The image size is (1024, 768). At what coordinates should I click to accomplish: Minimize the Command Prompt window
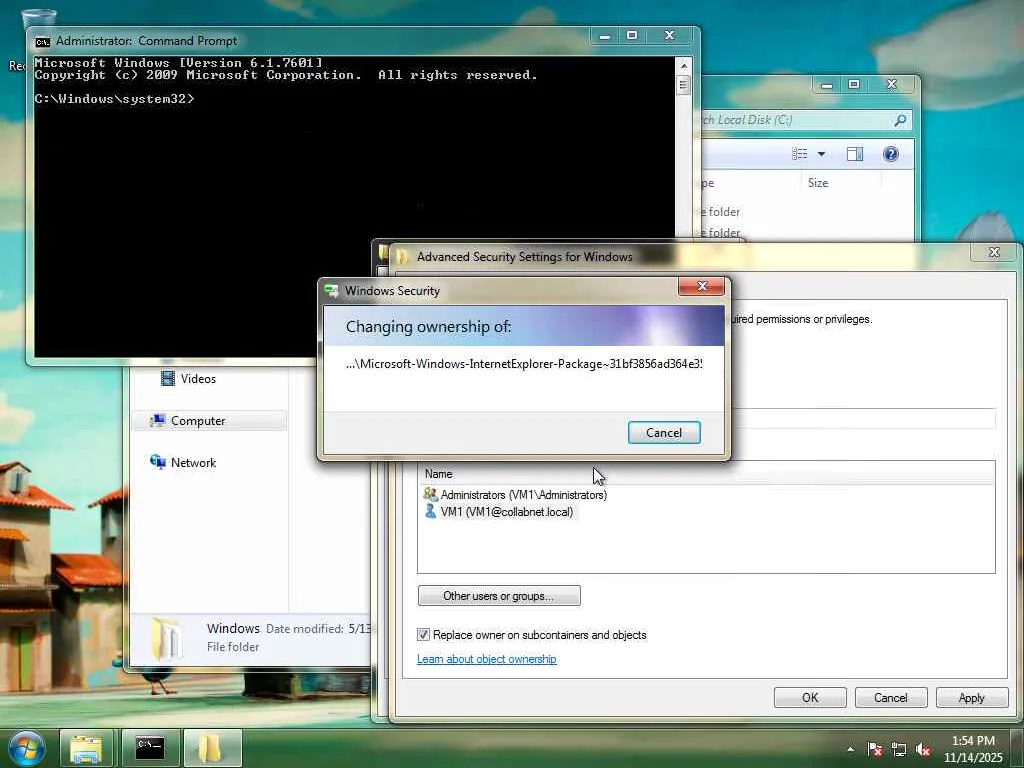click(605, 35)
